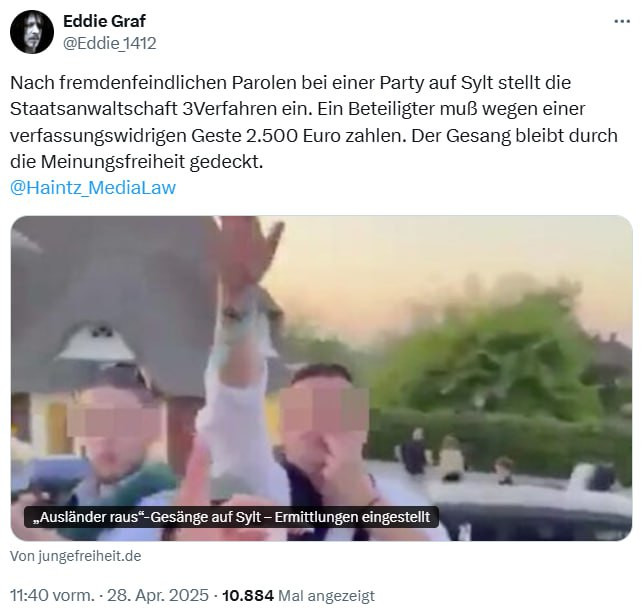Open the Eddie Graf display name
The image size is (642, 610).
[104, 21]
